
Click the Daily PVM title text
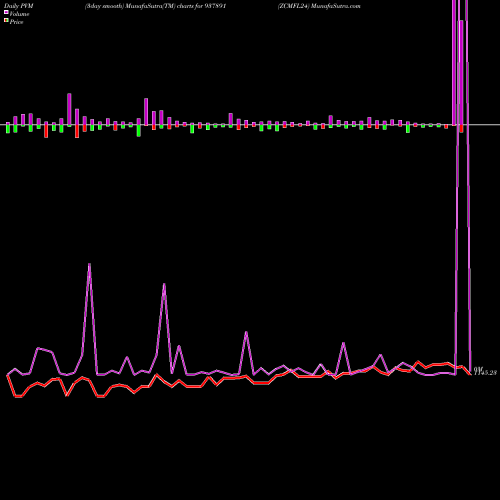click(19, 6)
